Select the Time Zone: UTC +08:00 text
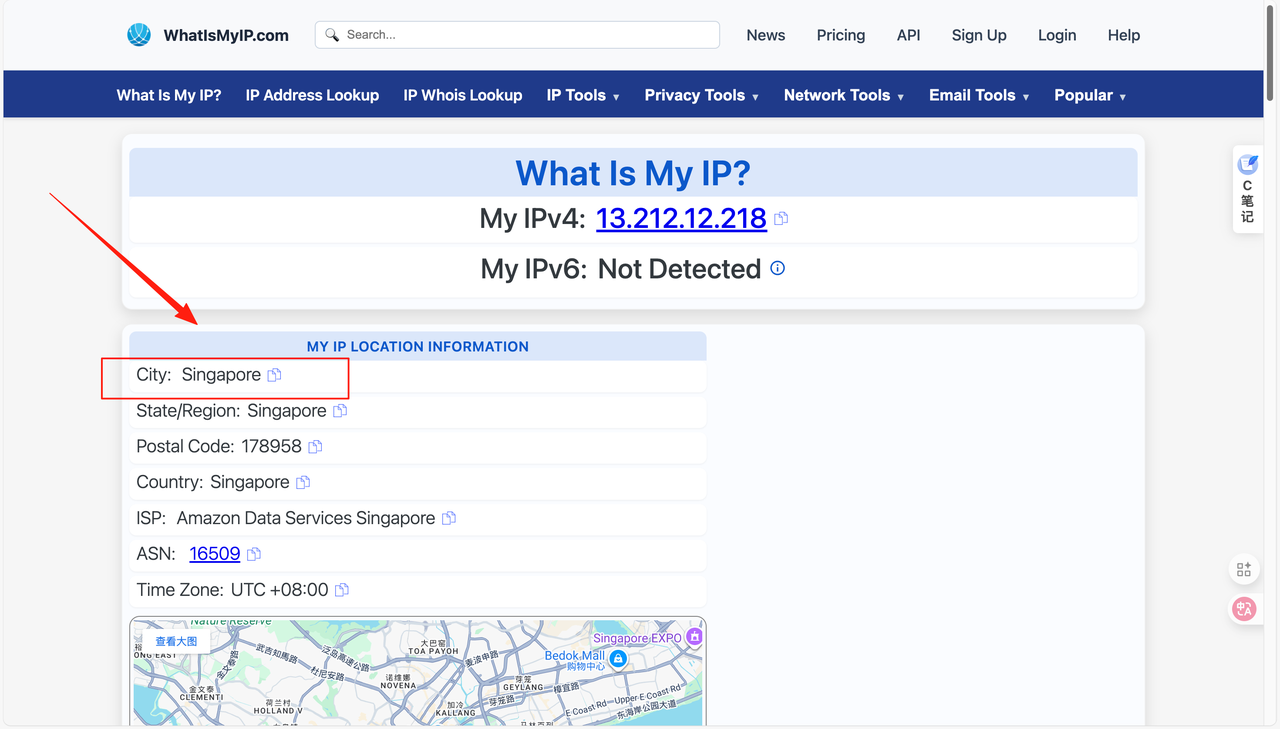Viewport: 1280px width, 729px height. tap(232, 590)
